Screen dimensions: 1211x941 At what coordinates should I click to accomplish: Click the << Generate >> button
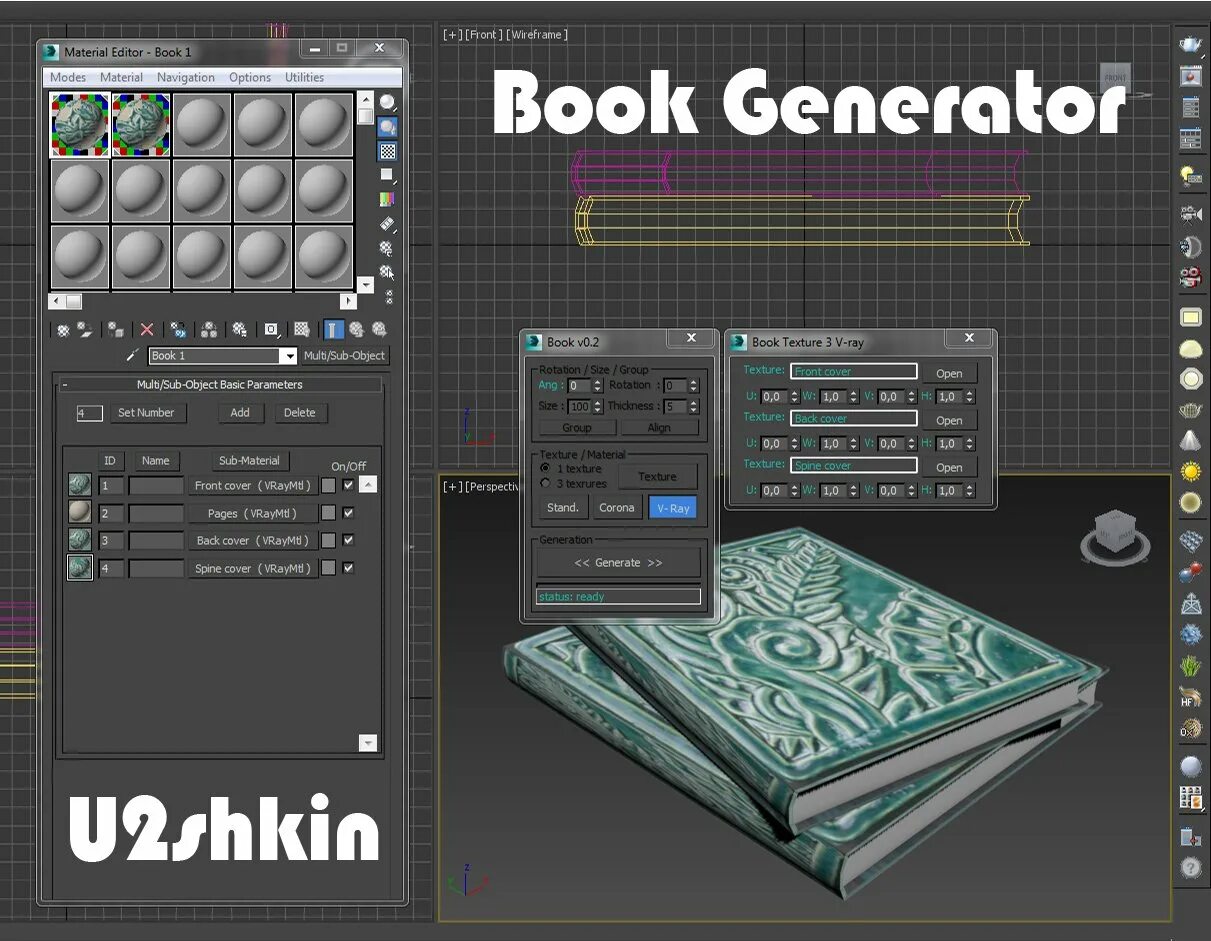pos(619,563)
